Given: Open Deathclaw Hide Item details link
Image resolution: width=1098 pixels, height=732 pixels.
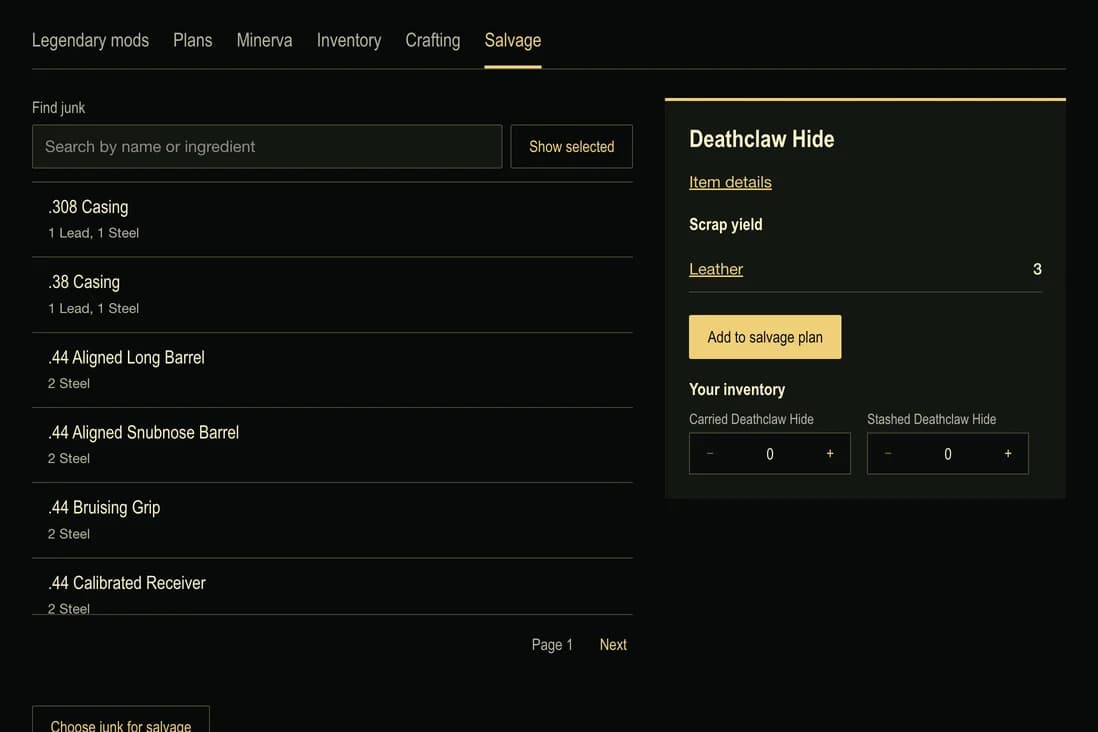Looking at the screenshot, I should pyautogui.click(x=730, y=182).
